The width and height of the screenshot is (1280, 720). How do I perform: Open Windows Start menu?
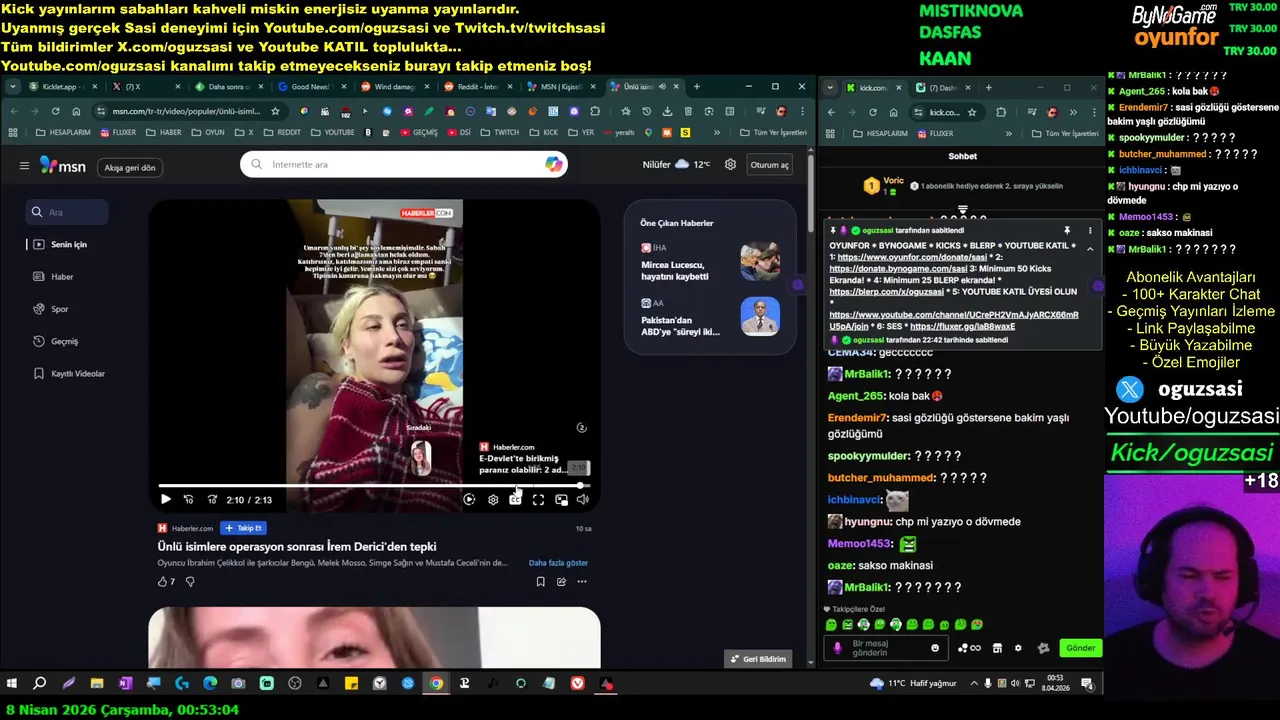tap(12, 684)
